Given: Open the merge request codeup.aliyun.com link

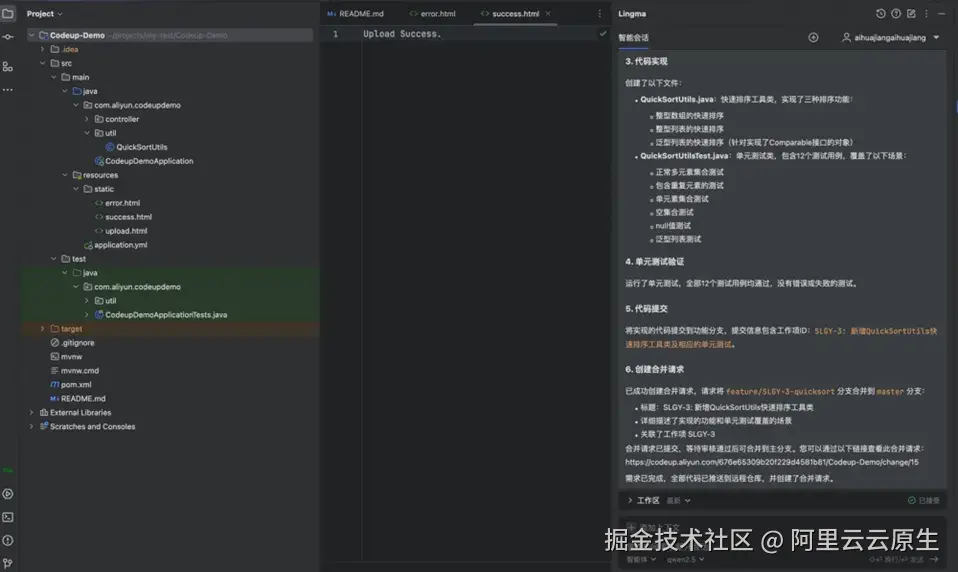Looking at the screenshot, I should coord(772,462).
